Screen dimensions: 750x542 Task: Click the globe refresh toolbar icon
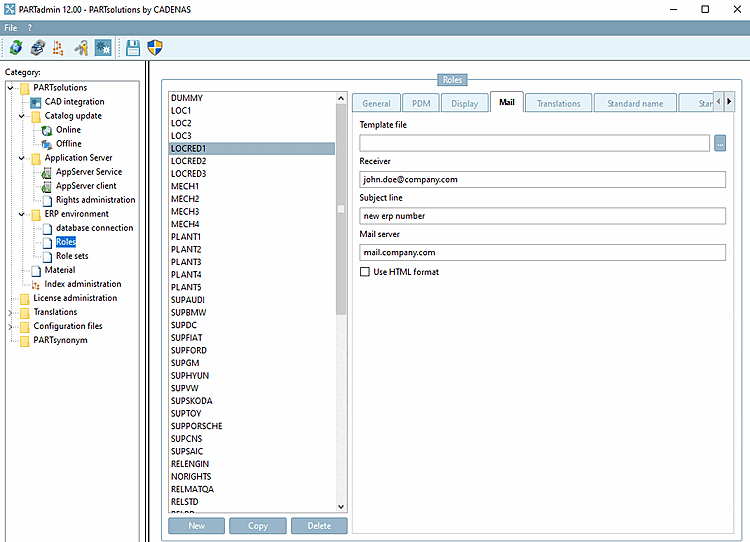pos(16,47)
